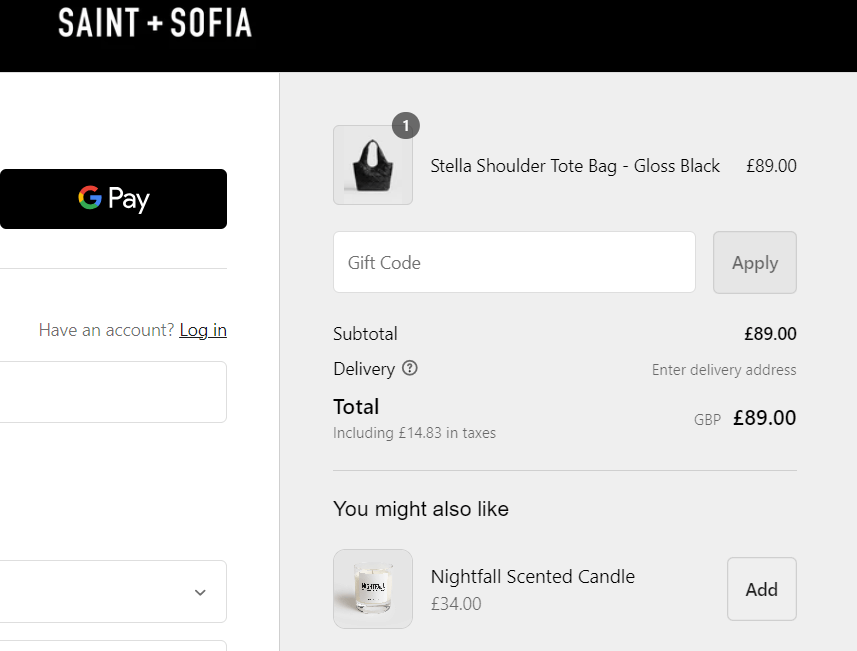Apply the gift code

(x=754, y=262)
